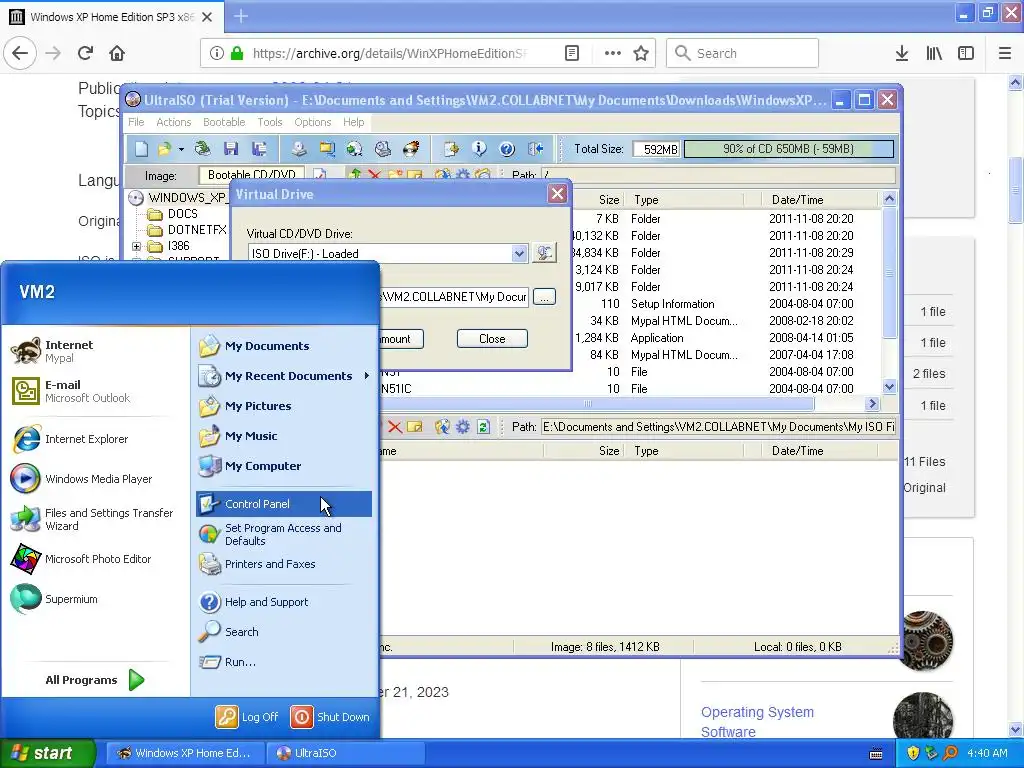Click the Save floppy disk icon

click(231, 149)
